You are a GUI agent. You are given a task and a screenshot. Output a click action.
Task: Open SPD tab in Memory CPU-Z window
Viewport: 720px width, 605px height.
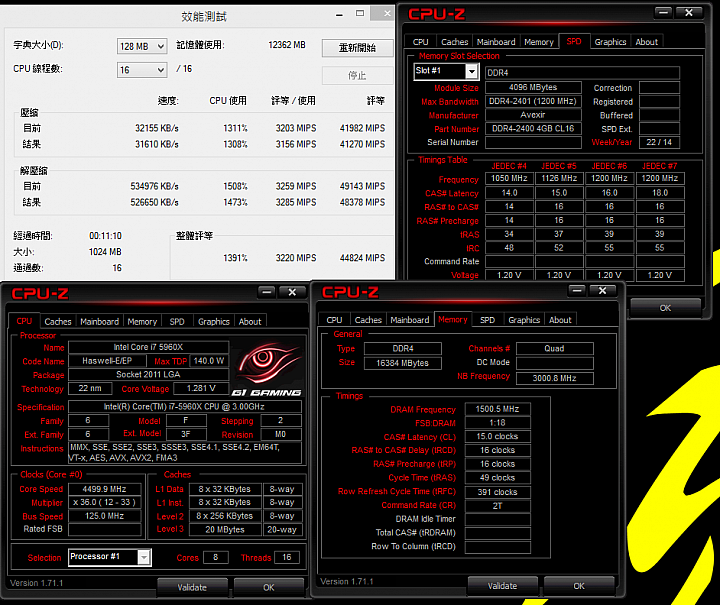click(x=488, y=320)
